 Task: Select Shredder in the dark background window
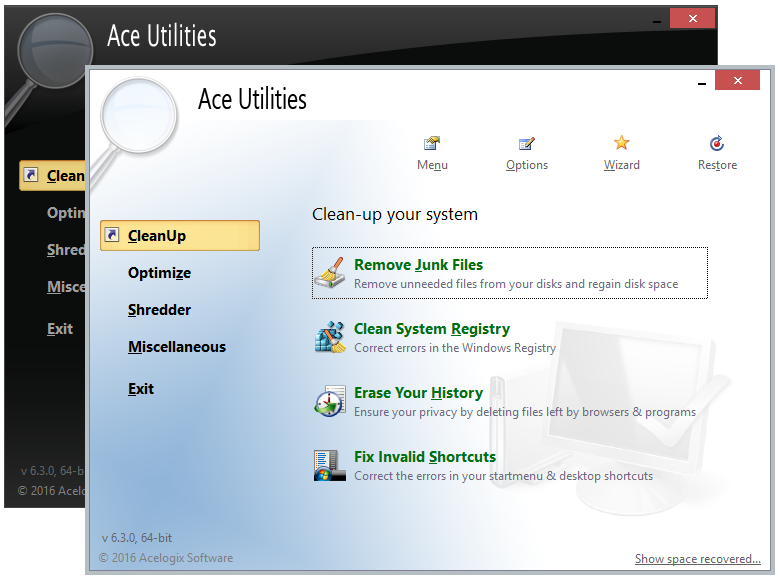point(66,249)
